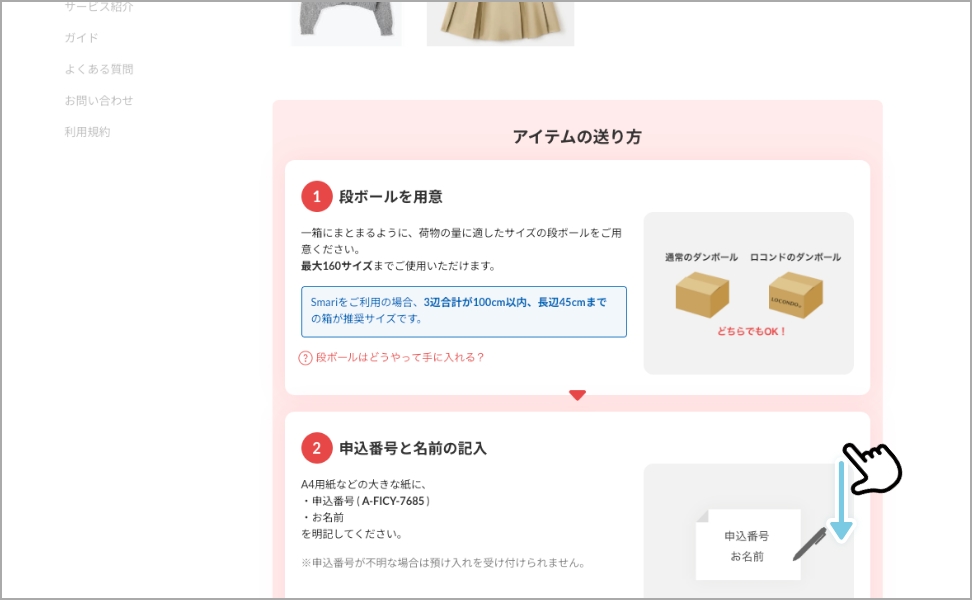Click the gray sweater product thumbnail
Image resolution: width=972 pixels, height=600 pixels.
pyautogui.click(x=347, y=23)
